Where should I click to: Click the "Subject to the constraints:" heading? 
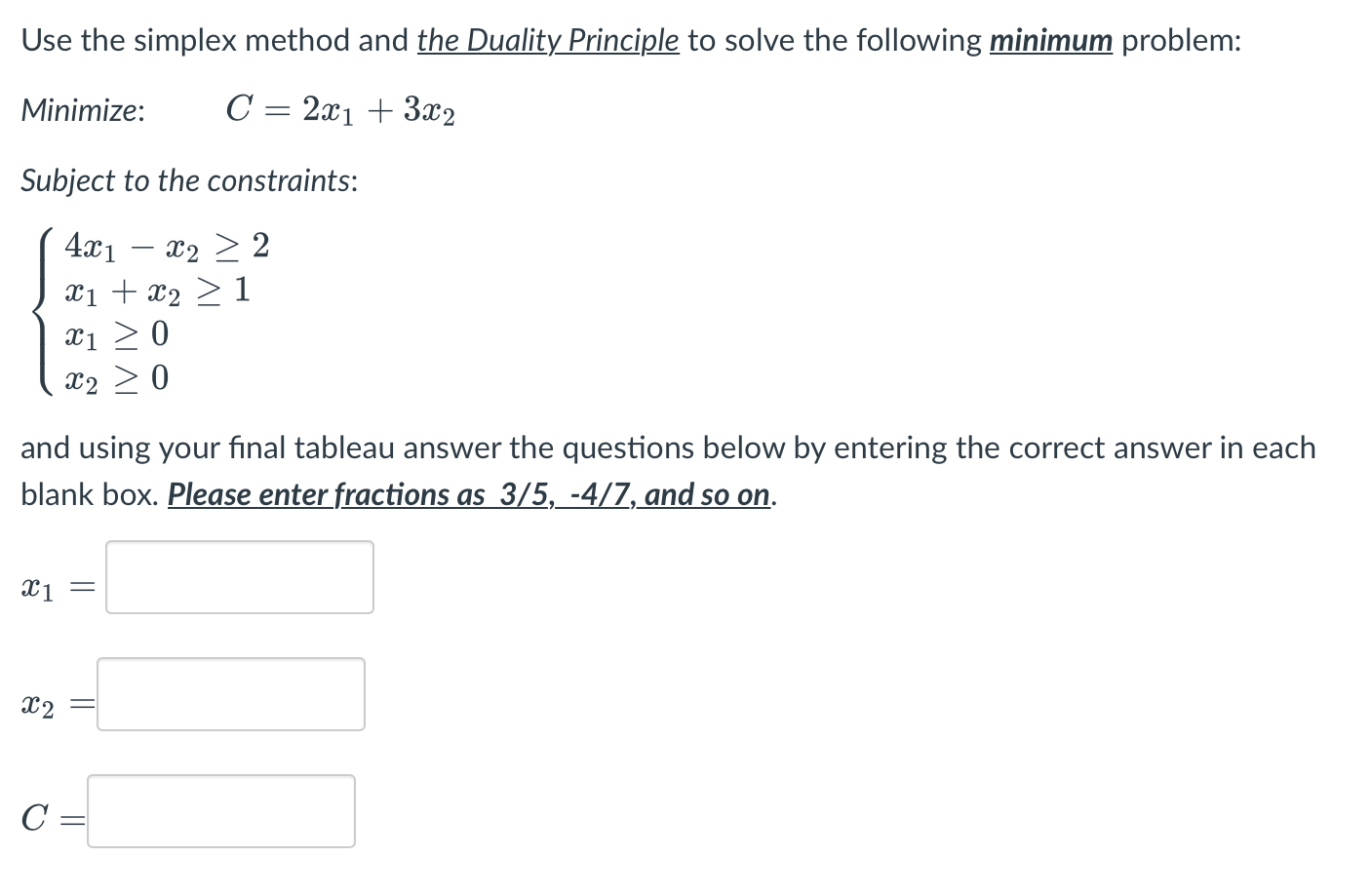point(189,180)
